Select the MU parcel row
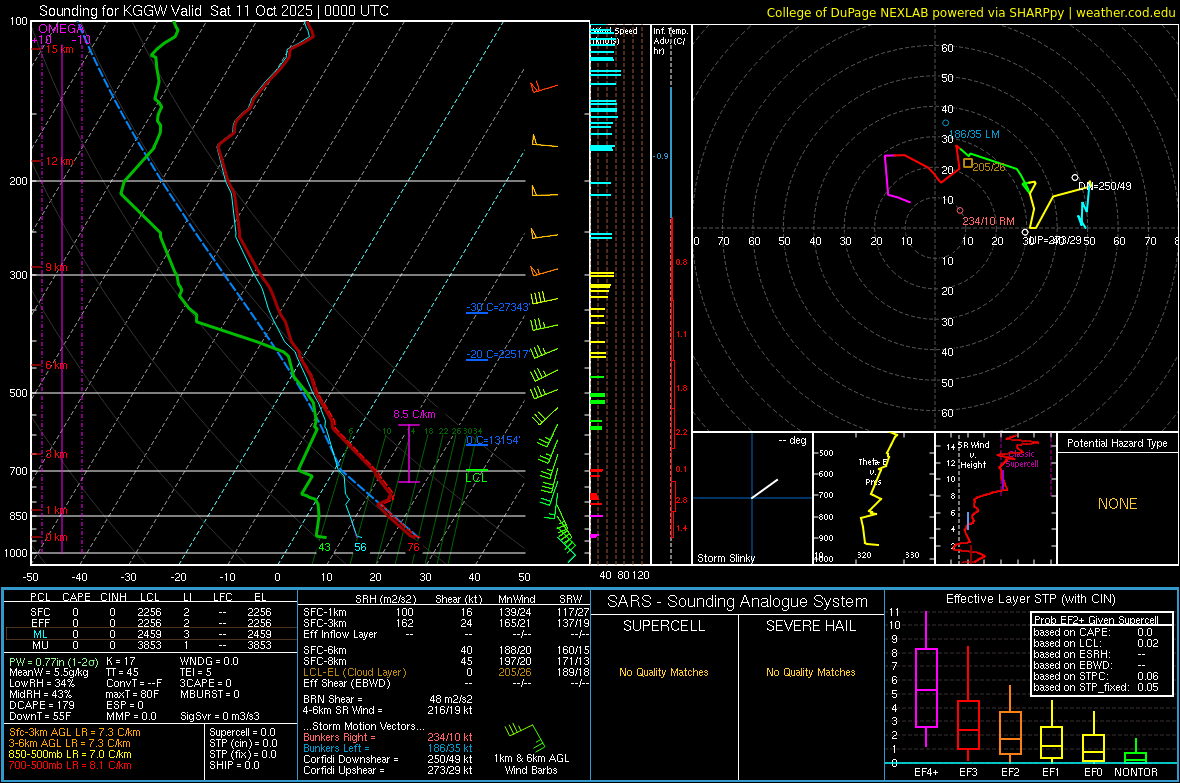The width and height of the screenshot is (1180, 783). [x=151, y=645]
